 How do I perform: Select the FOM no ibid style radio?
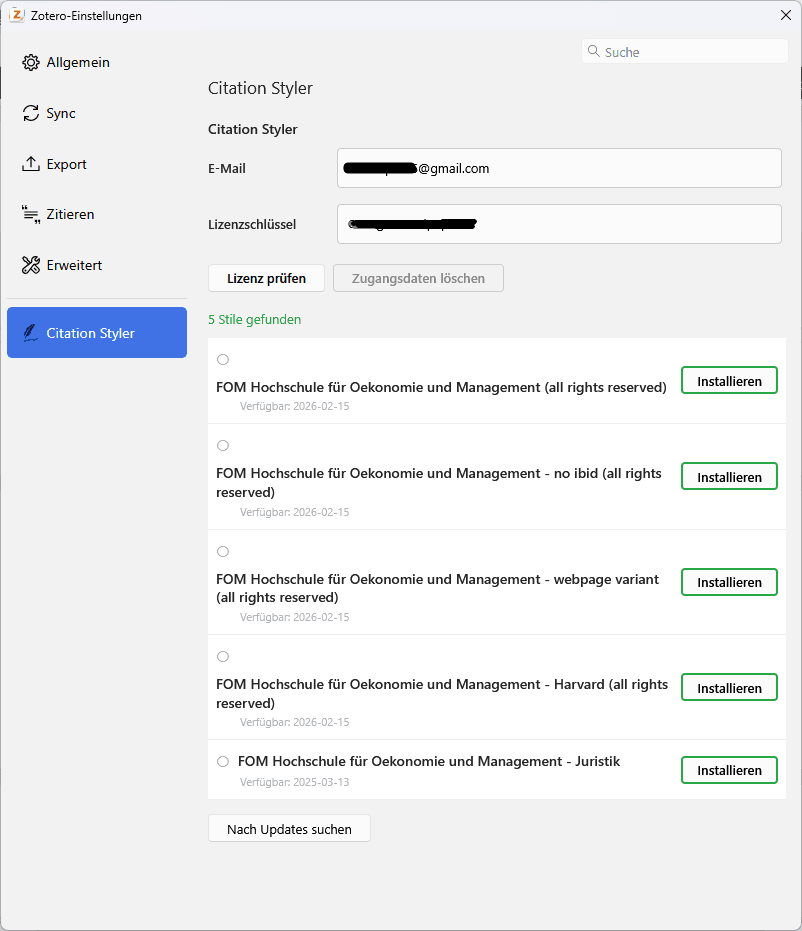[223, 445]
